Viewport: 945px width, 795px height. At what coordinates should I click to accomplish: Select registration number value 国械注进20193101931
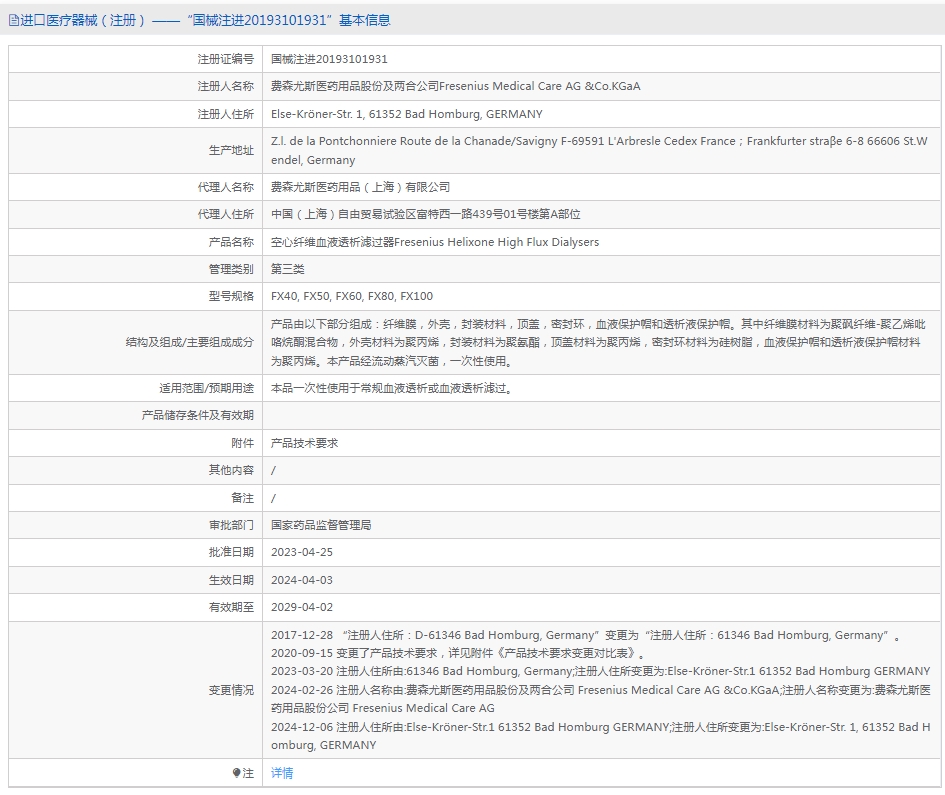[x=329, y=59]
